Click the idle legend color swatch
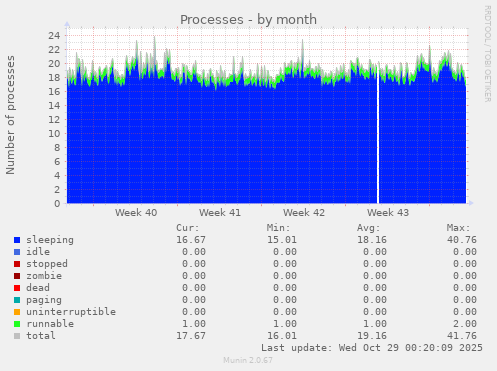 pos(17,252)
